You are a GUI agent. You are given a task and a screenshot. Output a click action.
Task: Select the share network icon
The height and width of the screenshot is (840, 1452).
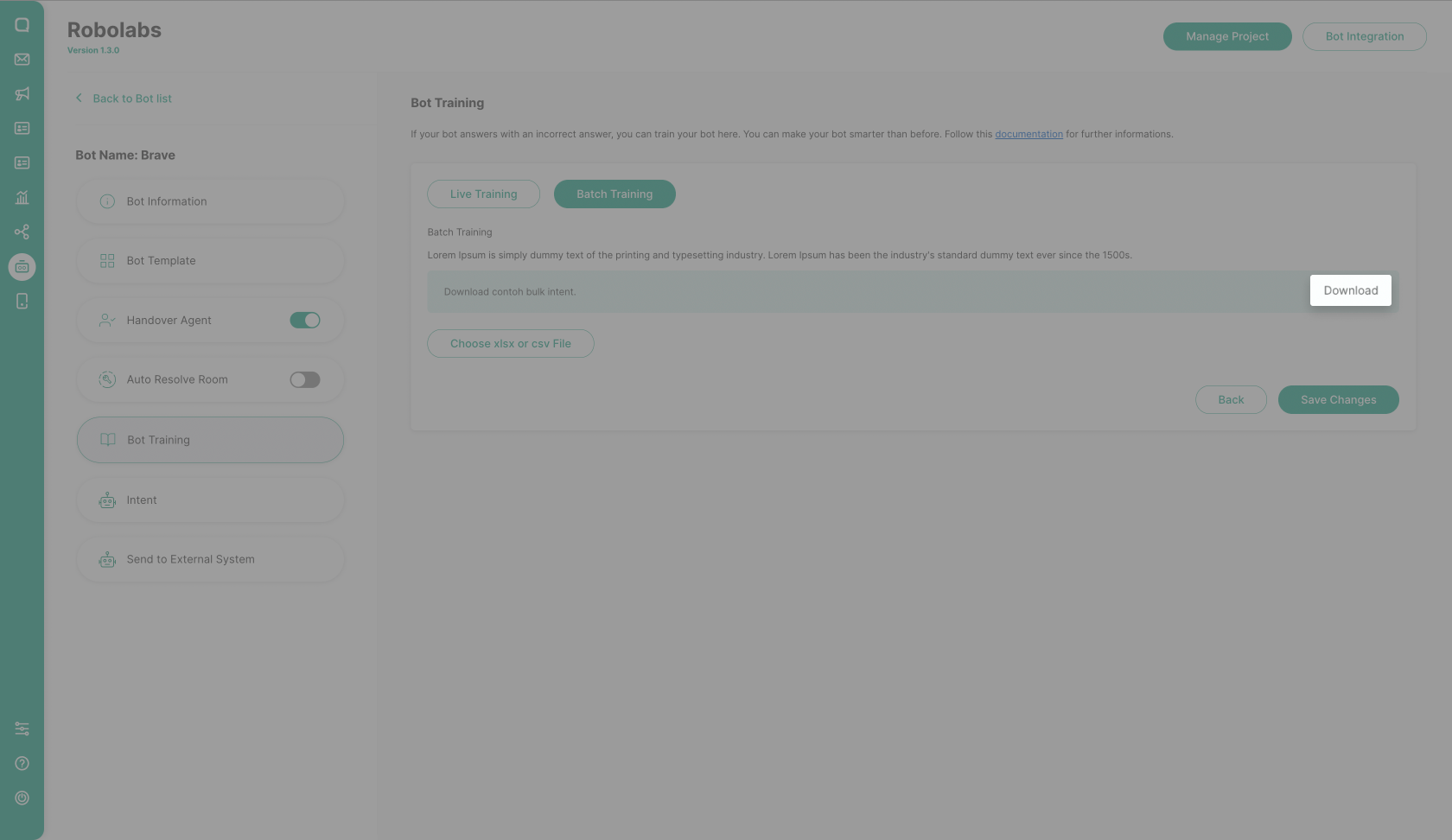tap(22, 232)
